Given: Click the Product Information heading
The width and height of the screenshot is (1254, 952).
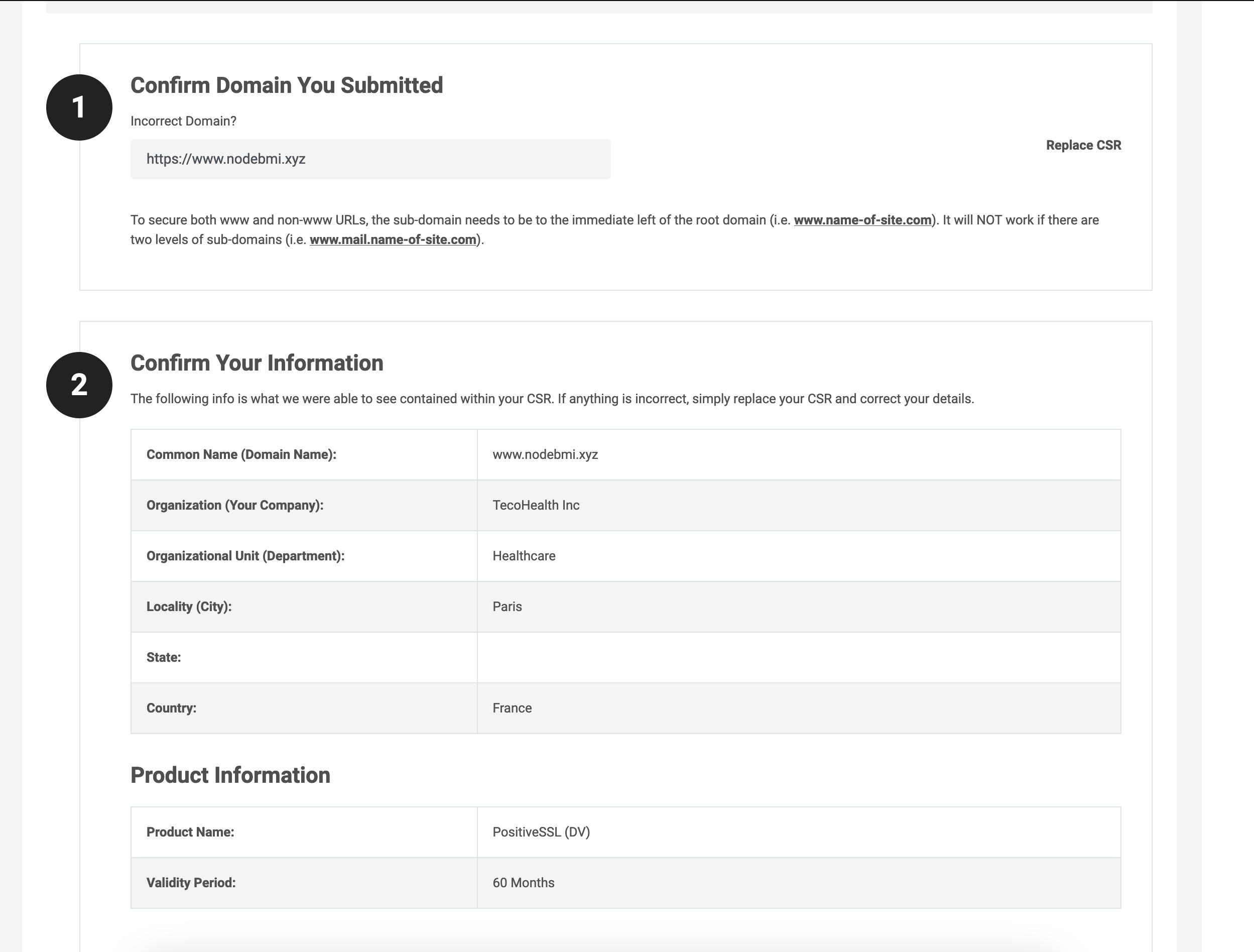Looking at the screenshot, I should (230, 775).
